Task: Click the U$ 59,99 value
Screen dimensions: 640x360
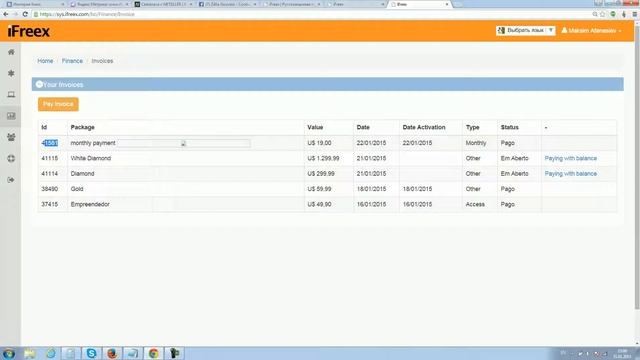Action: point(319,189)
